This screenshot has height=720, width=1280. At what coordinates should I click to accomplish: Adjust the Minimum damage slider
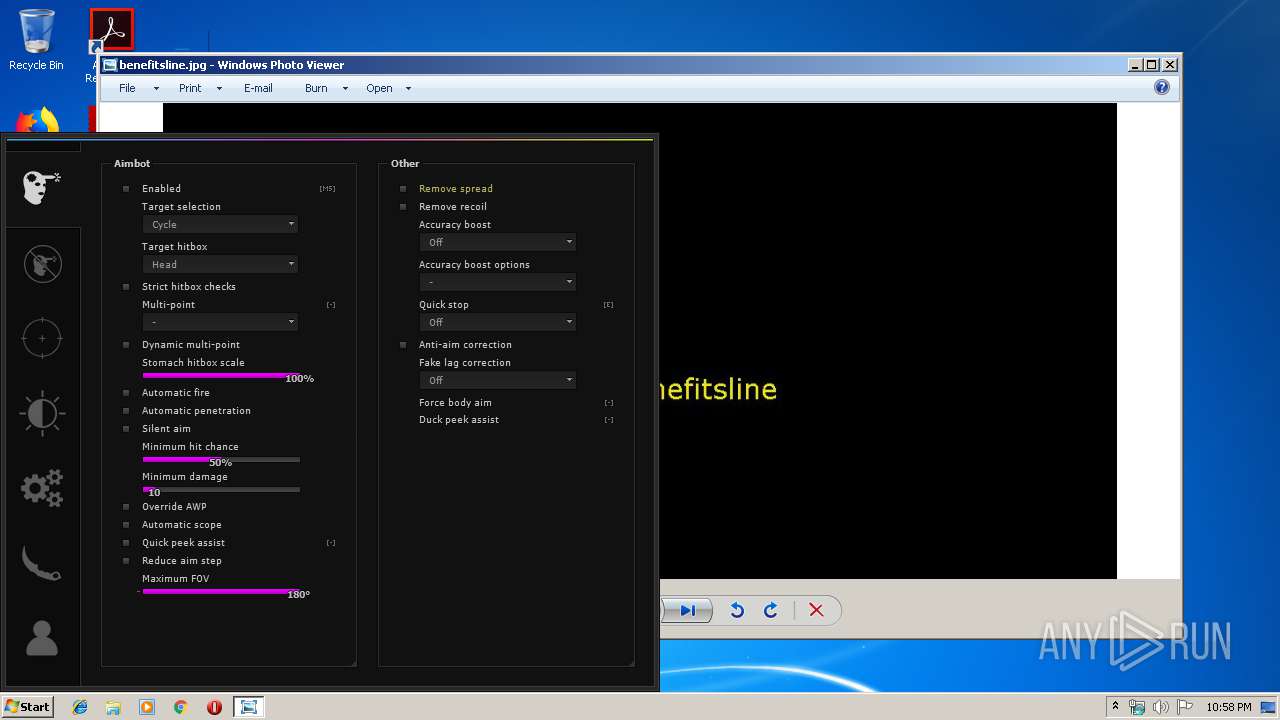tap(221, 489)
